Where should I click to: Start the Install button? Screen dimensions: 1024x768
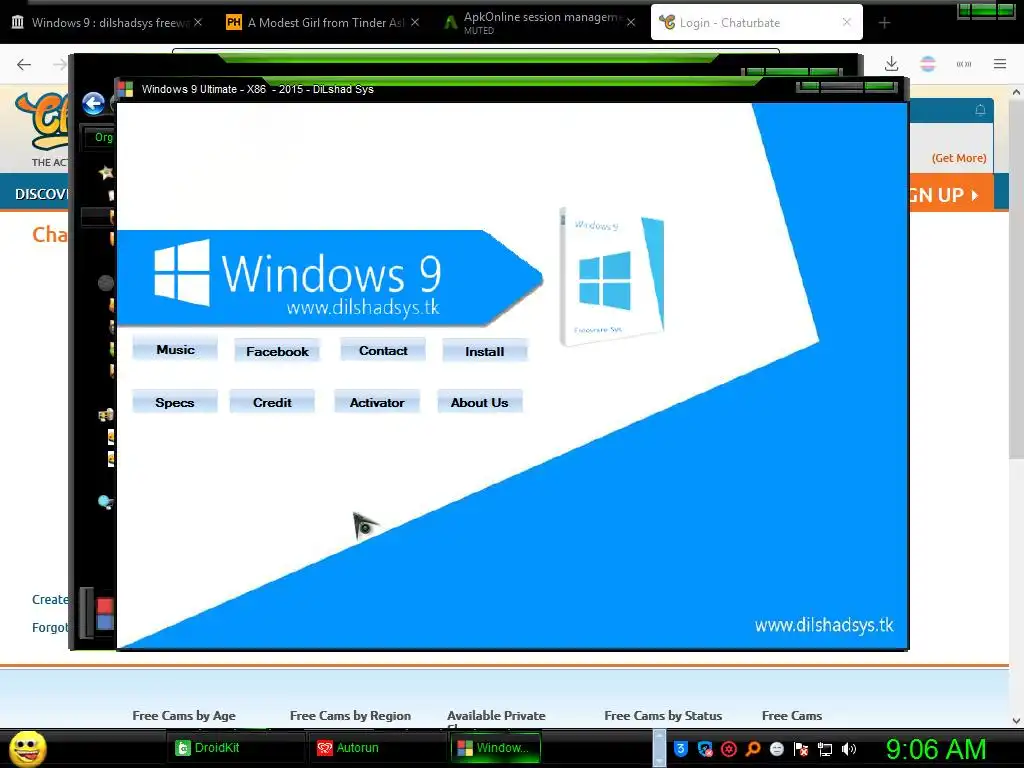pyautogui.click(x=485, y=351)
